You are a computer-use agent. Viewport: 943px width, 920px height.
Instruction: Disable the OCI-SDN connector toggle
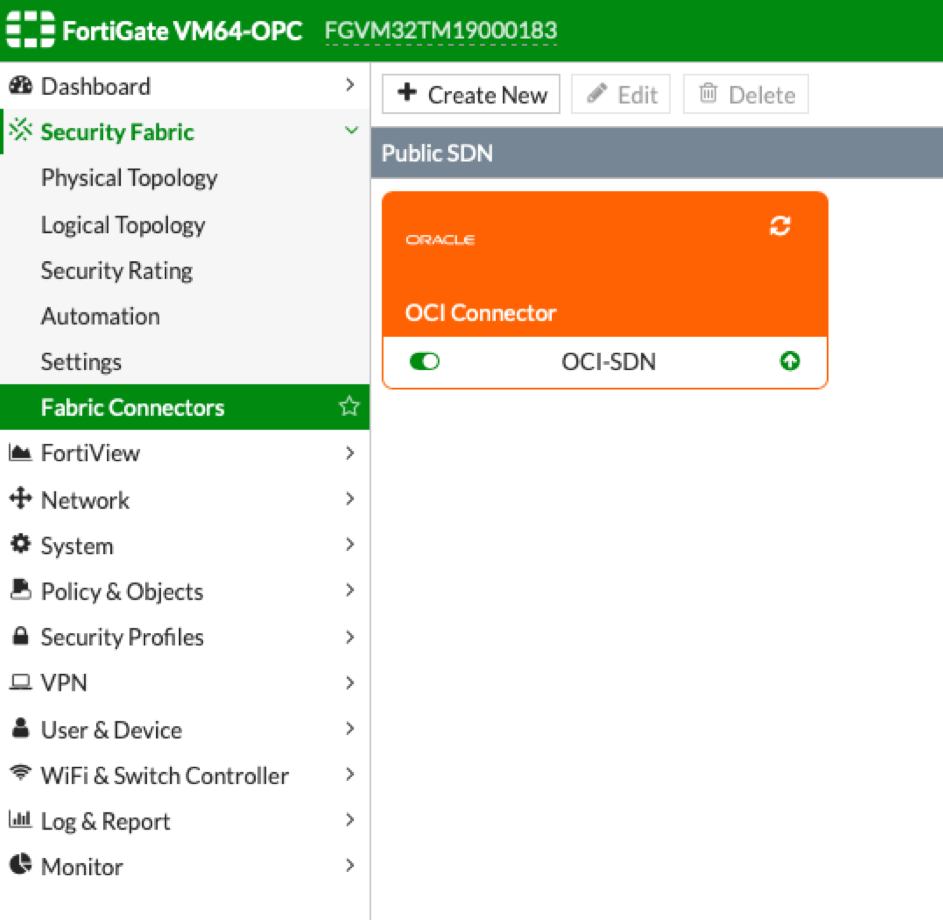[424, 362]
